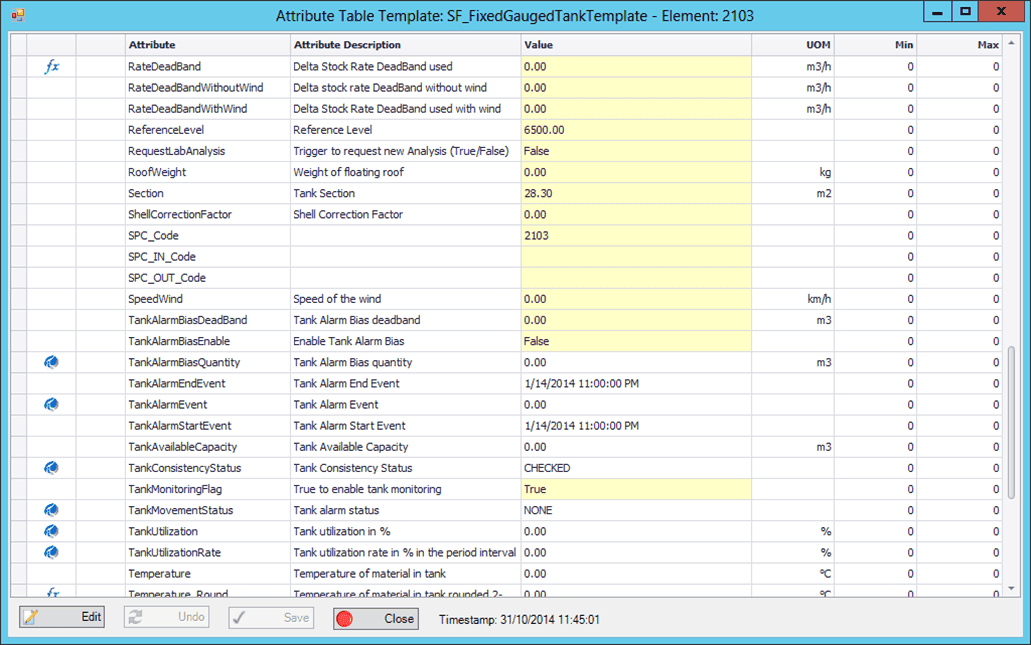This screenshot has height=645, width=1031.
Task: Click the pencil icon on the Edit button
Action: click(30, 617)
